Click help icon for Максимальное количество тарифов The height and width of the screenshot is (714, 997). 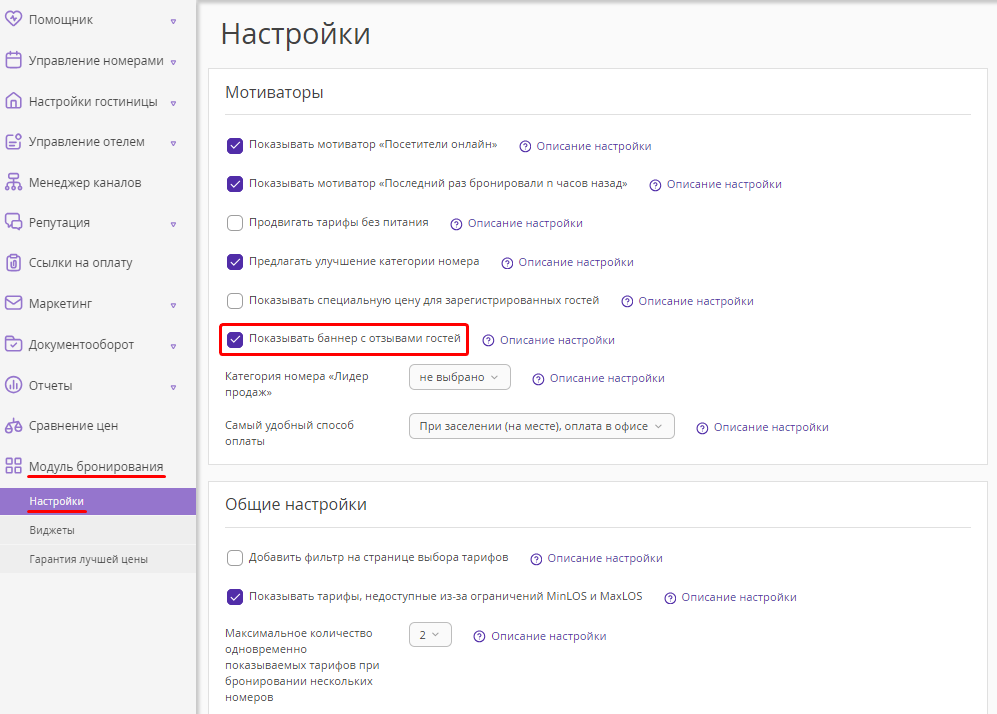tap(479, 636)
